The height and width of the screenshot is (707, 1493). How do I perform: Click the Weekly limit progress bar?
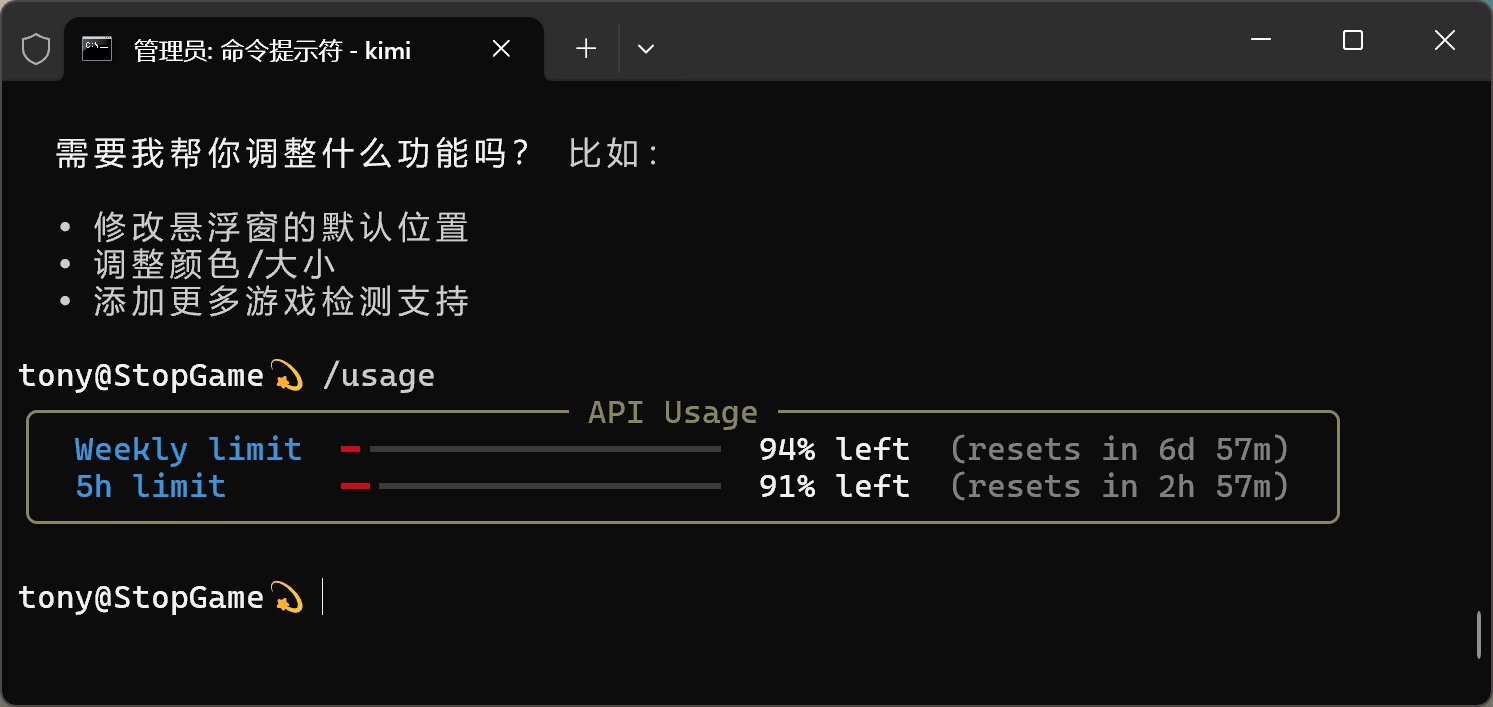531,450
